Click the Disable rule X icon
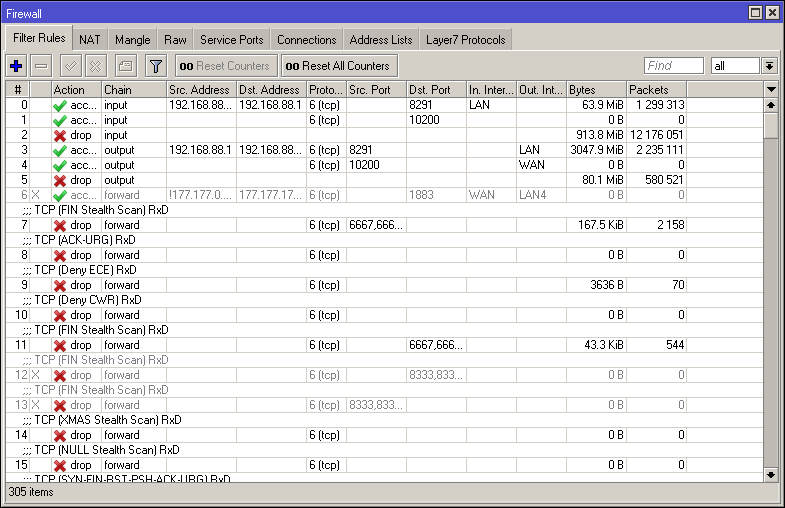 pos(95,66)
